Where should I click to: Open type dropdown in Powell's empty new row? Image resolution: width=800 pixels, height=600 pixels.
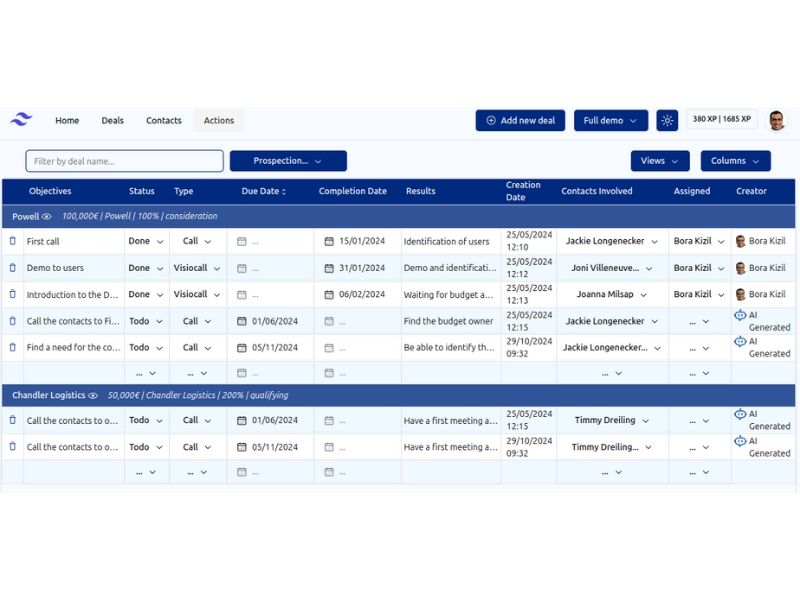point(197,373)
